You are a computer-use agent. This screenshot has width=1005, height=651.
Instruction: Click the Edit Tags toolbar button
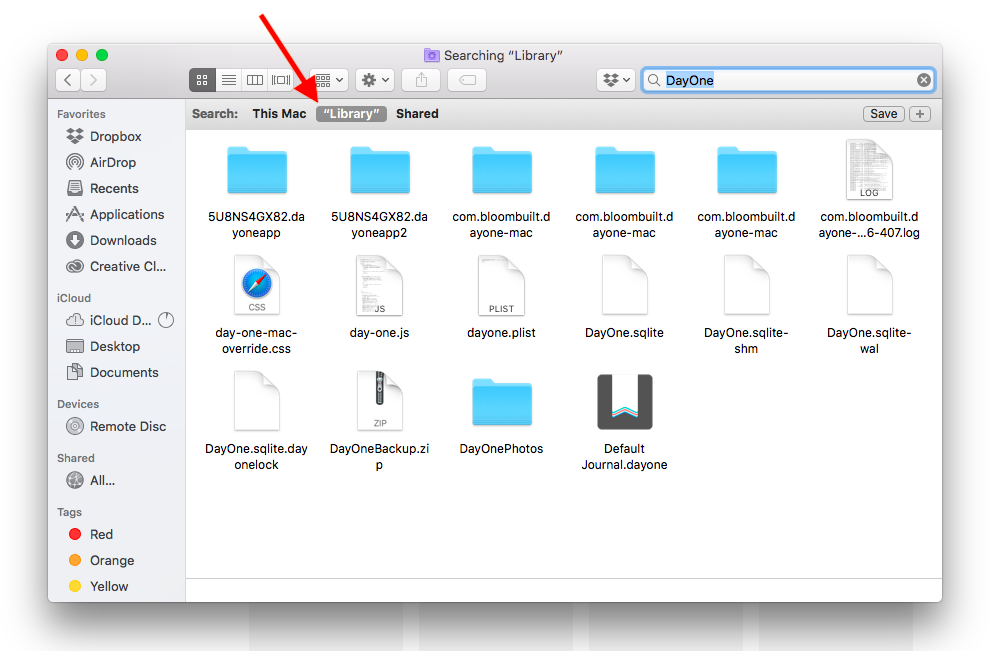tap(467, 80)
